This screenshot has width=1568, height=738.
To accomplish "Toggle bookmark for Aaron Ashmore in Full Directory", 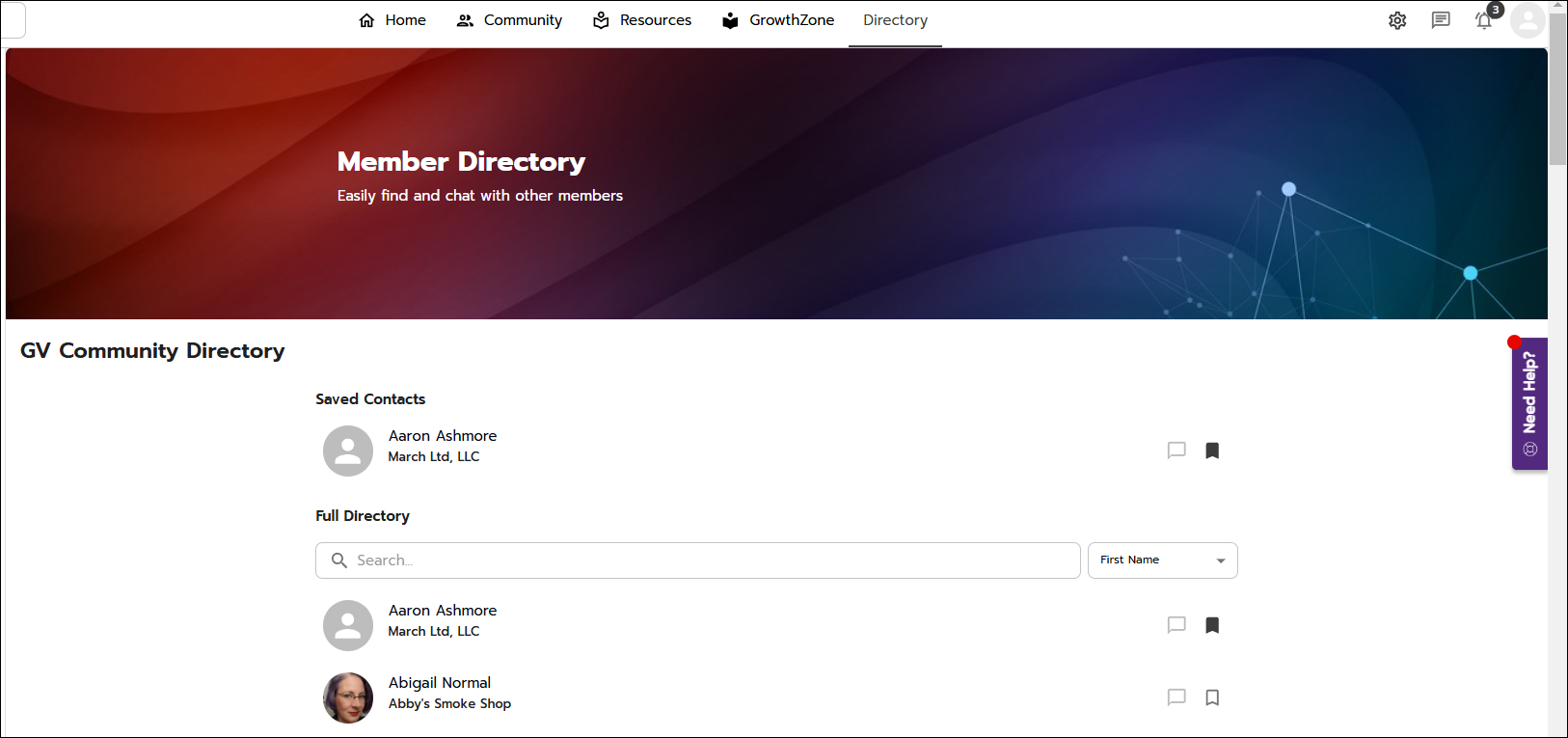I will (1212, 625).
